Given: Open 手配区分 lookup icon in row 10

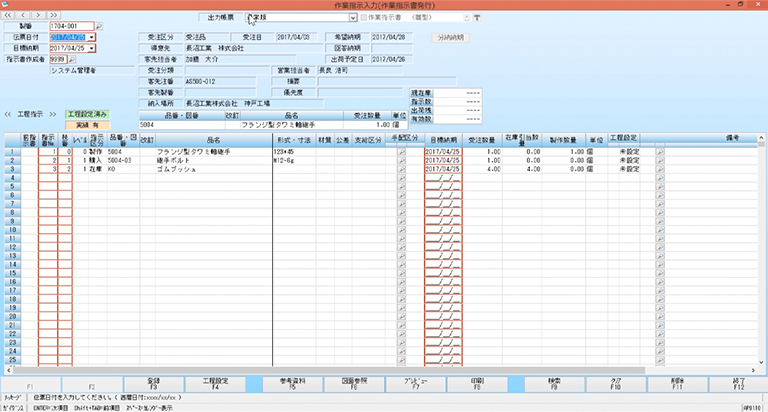Looking at the screenshot, I should point(402,230).
